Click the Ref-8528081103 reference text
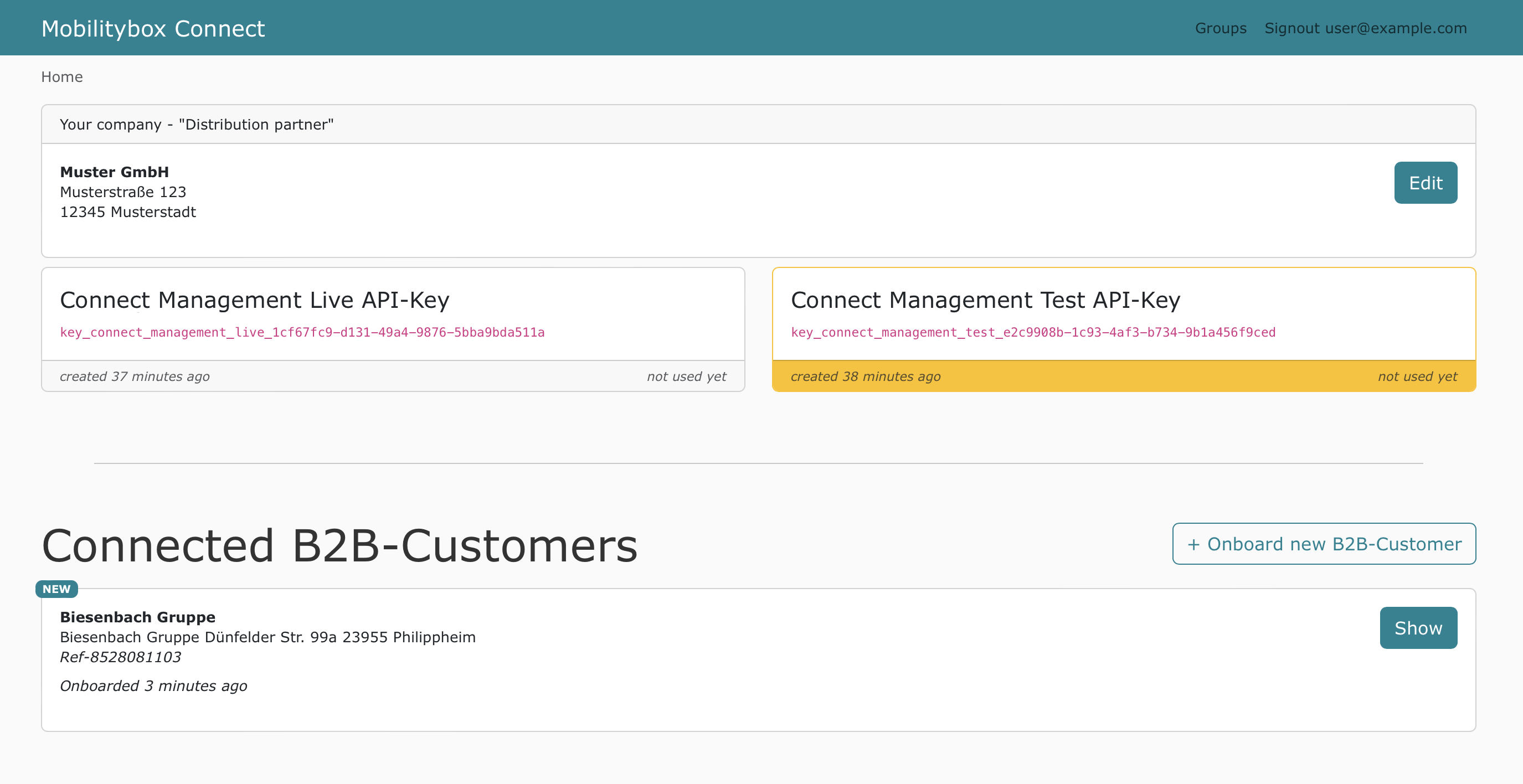 [121, 657]
